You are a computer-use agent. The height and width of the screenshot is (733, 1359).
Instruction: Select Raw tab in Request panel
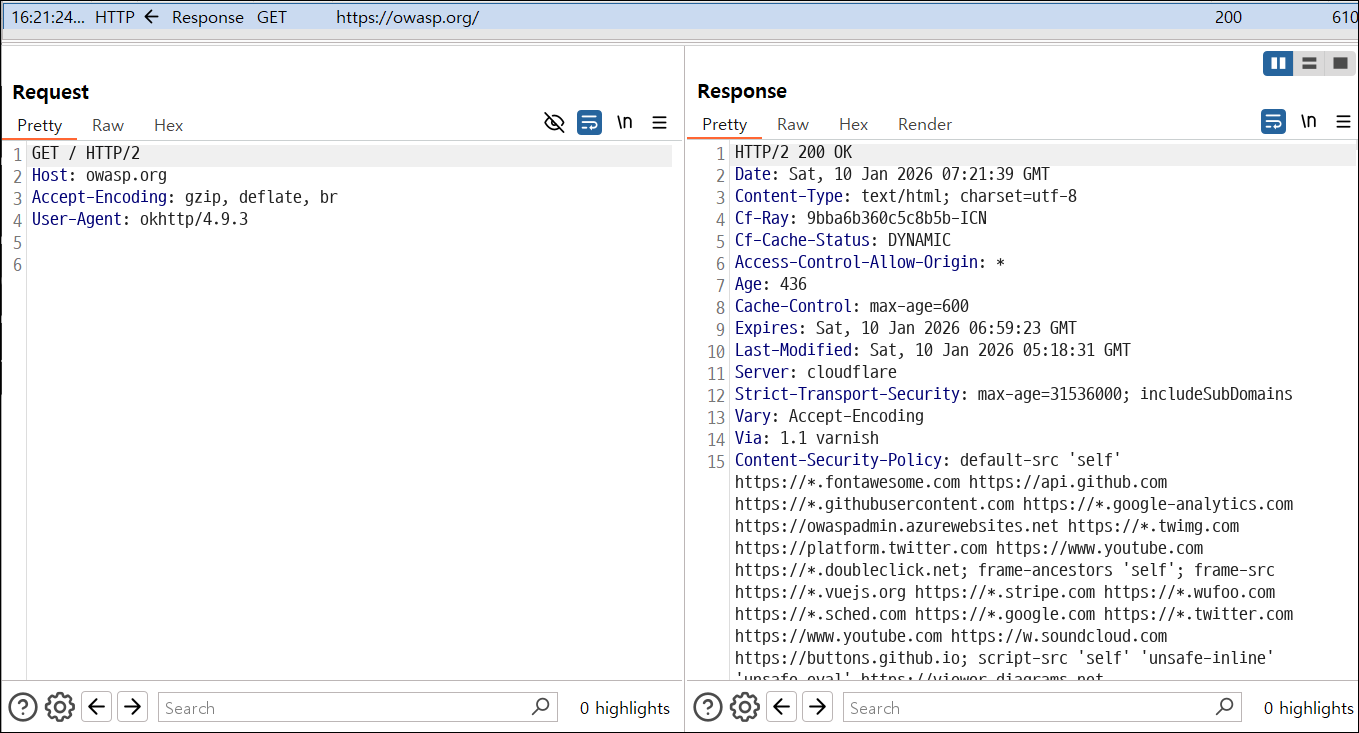click(108, 125)
